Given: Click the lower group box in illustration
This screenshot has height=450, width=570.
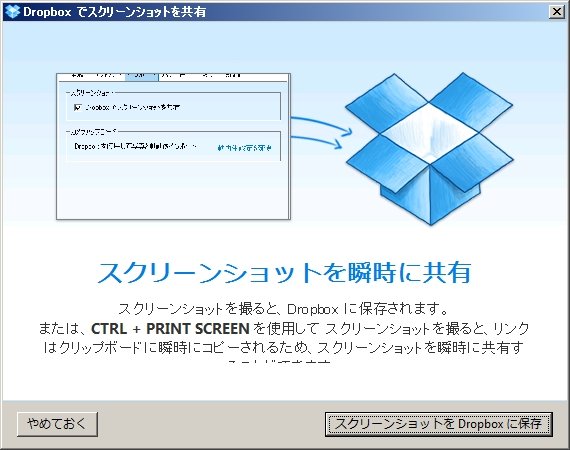Looking at the screenshot, I should 173,146.
